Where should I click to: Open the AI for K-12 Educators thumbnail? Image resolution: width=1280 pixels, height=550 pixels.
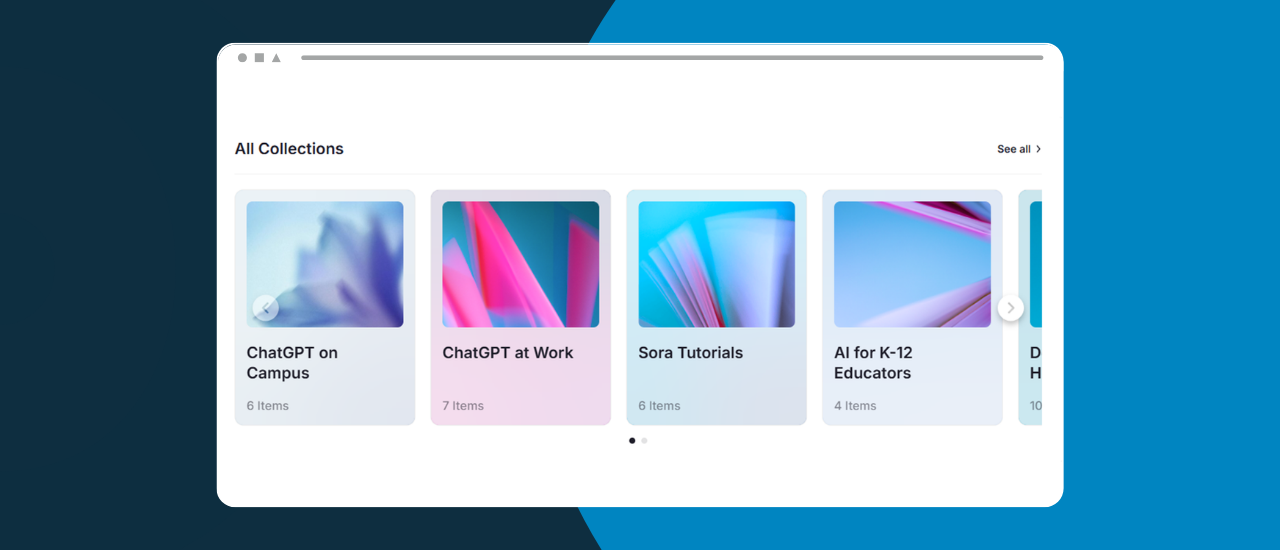[913, 264]
